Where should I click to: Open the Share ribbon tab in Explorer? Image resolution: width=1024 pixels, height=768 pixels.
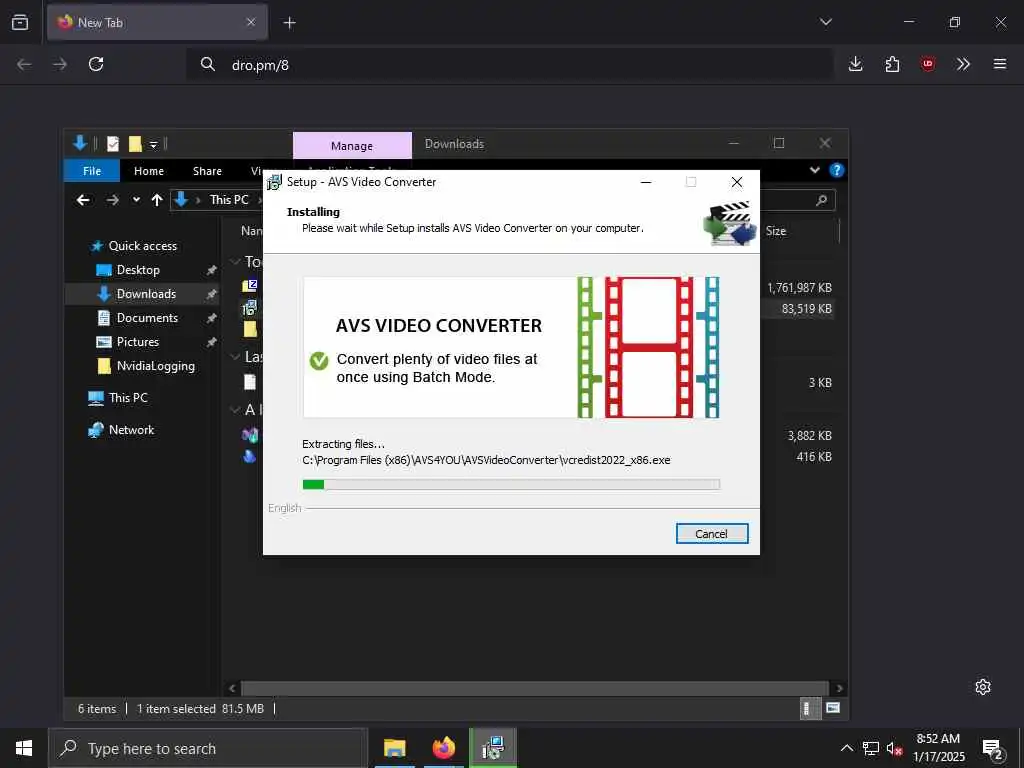pos(207,171)
